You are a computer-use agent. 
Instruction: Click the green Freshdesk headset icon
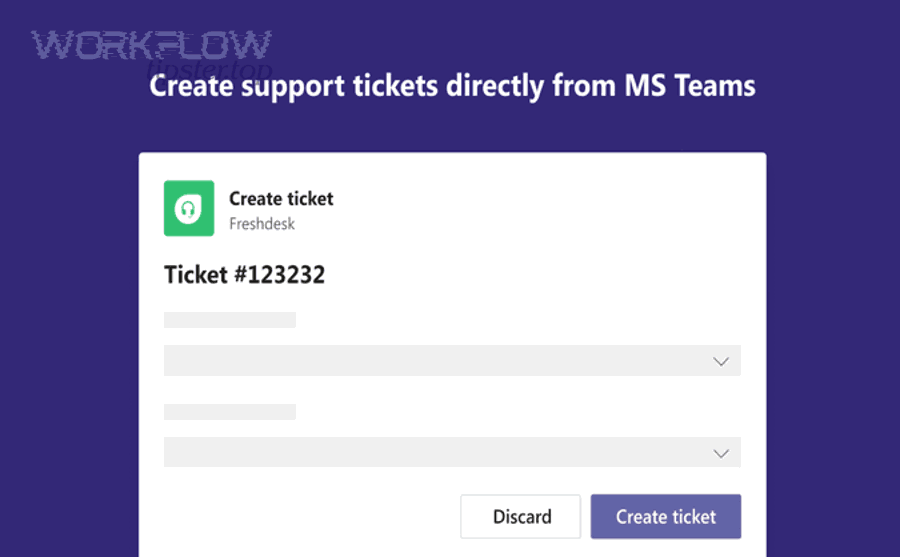click(189, 208)
